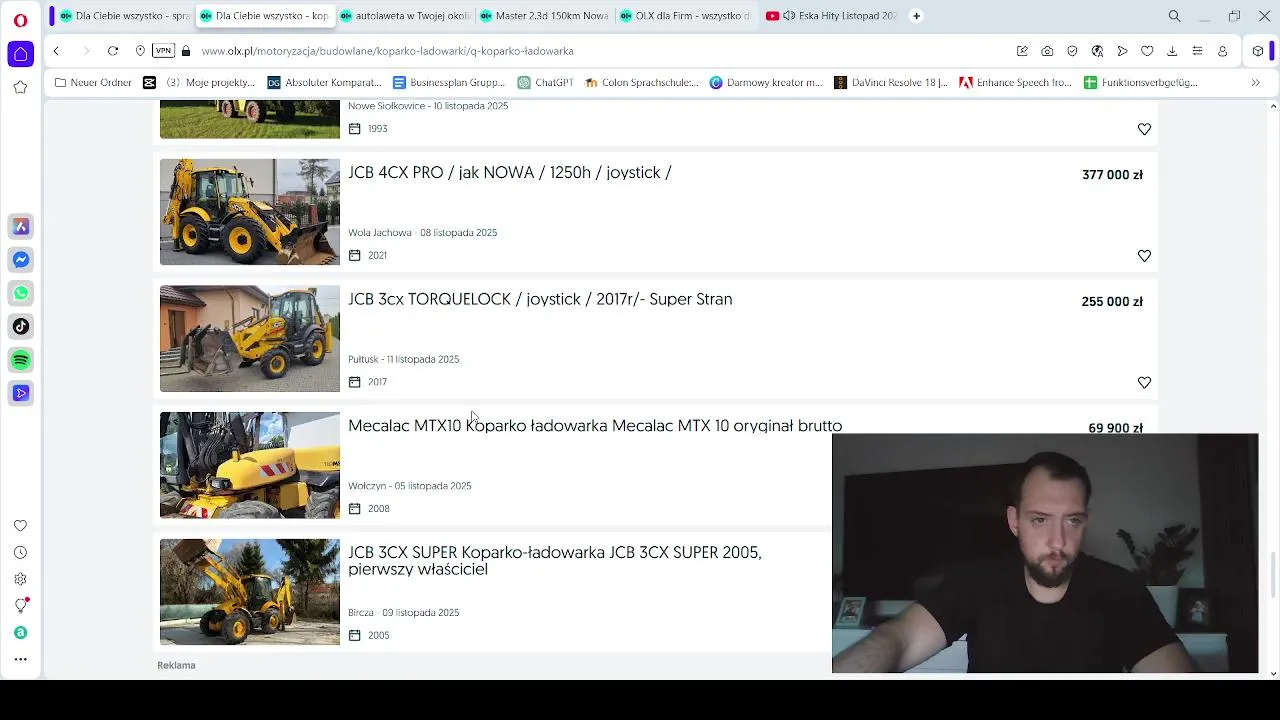Open the green Amazon sidebar icon
Screen dimensions: 1280x720
point(20,633)
